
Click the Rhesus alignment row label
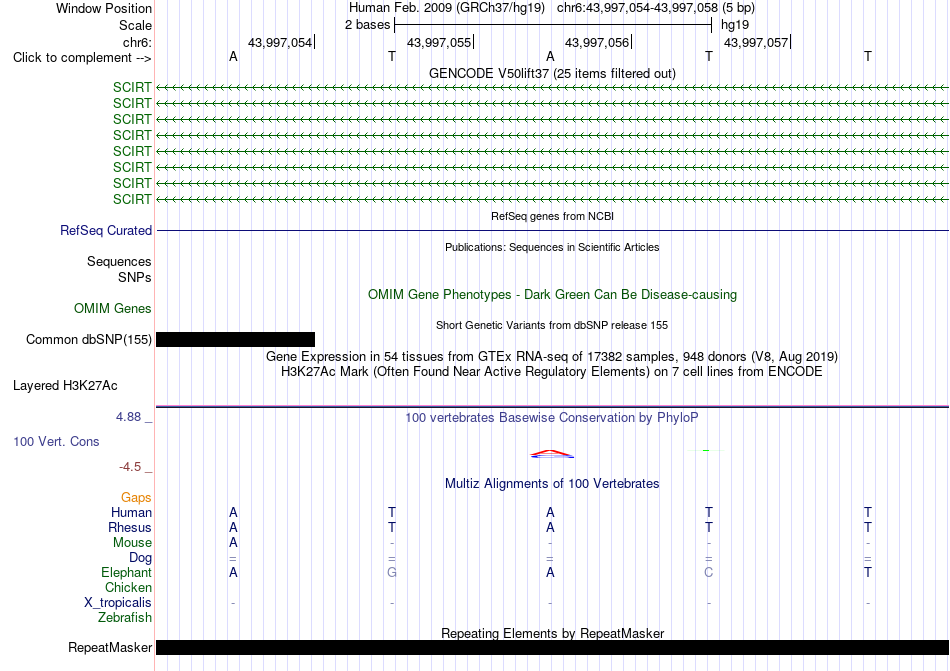click(x=130, y=527)
